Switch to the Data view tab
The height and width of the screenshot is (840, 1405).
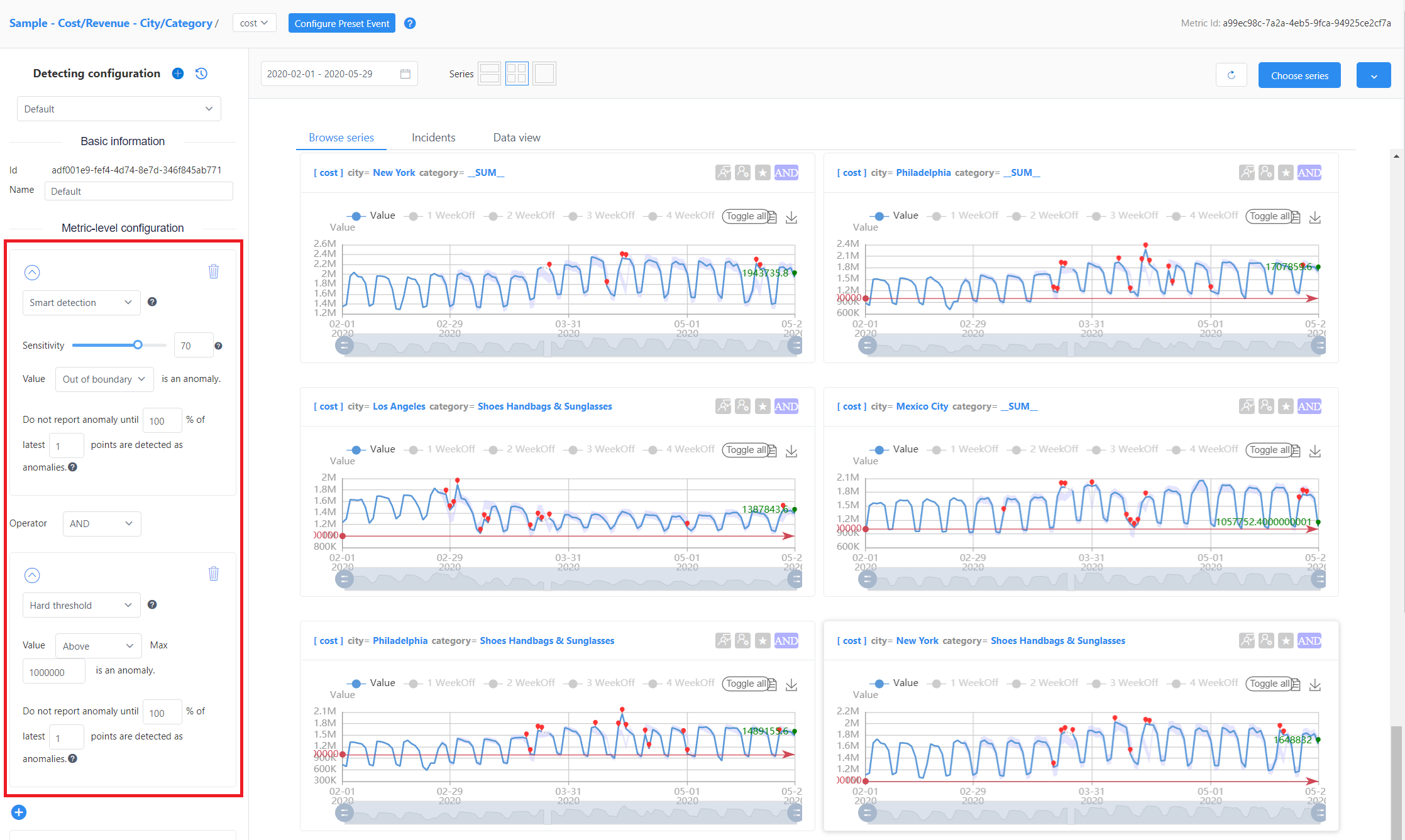[x=516, y=138]
